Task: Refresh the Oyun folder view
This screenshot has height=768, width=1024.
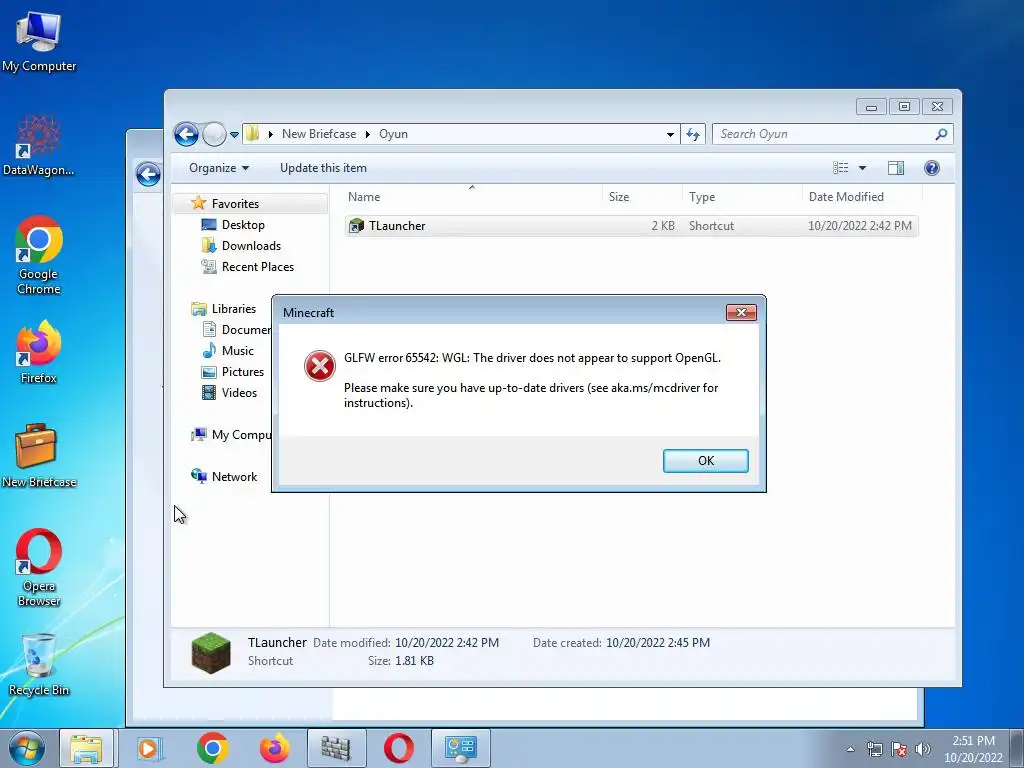Action: 693,135
